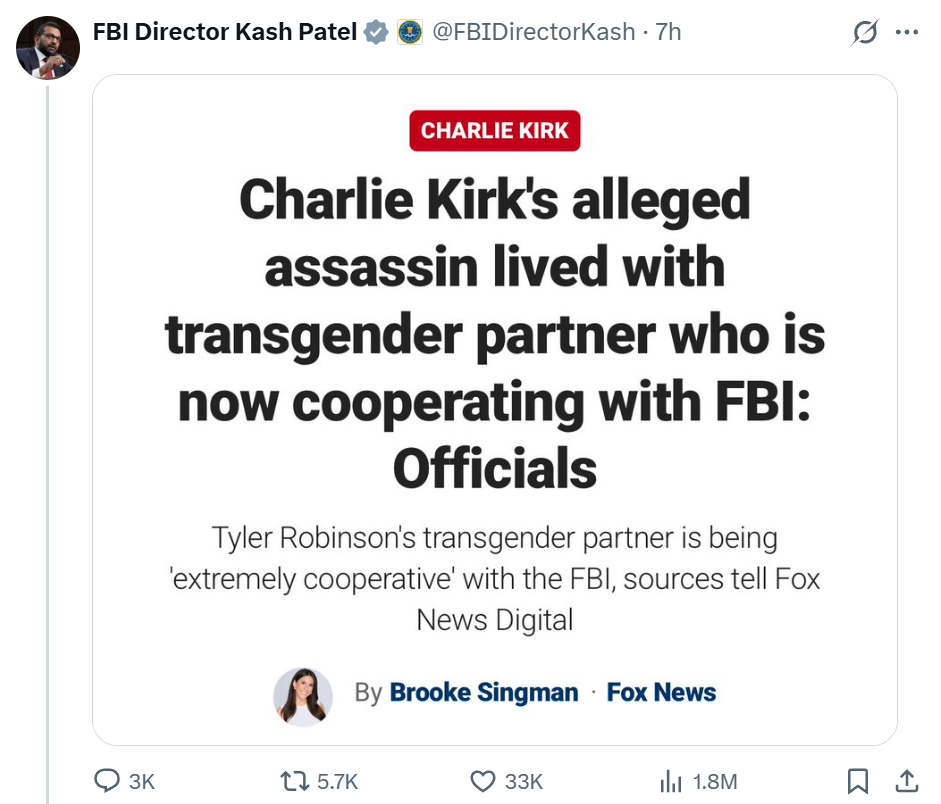
Task: Open the Brooke Singman author link
Action: click(484, 692)
